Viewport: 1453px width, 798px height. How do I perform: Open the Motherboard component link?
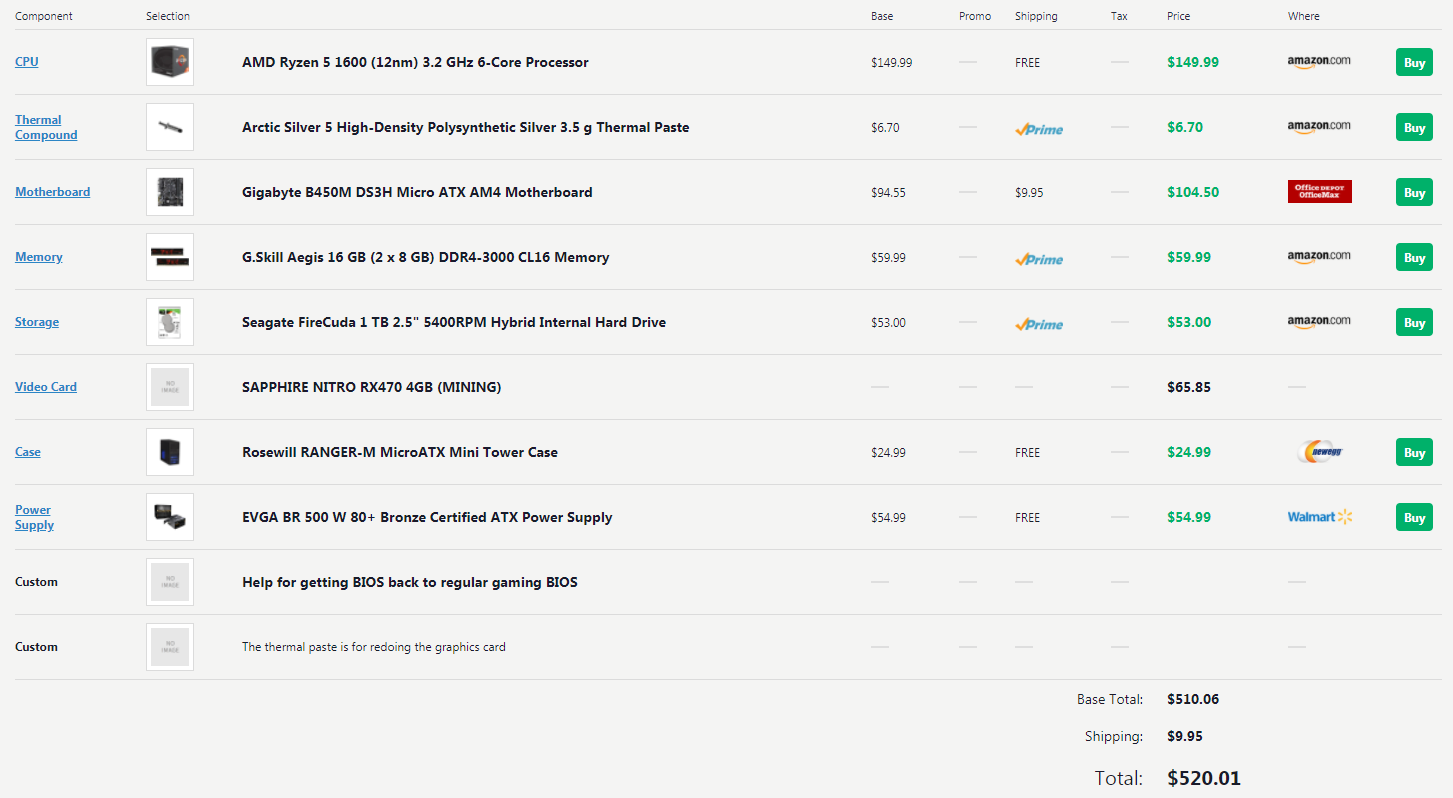52,192
